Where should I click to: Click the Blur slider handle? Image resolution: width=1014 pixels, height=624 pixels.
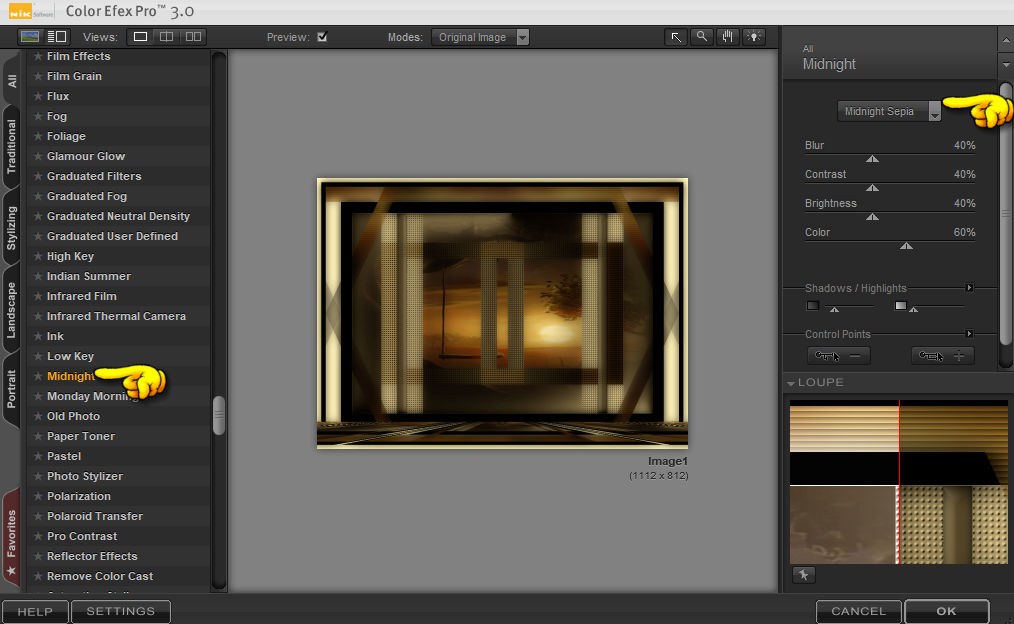(872, 158)
